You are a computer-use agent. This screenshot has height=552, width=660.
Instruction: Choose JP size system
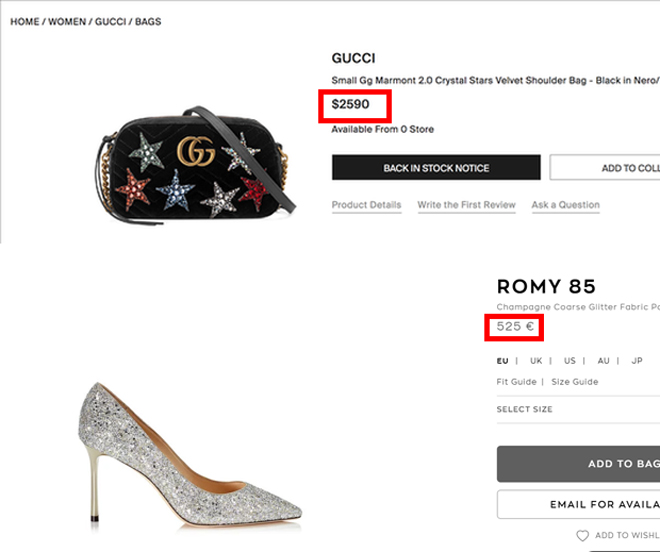click(x=637, y=361)
